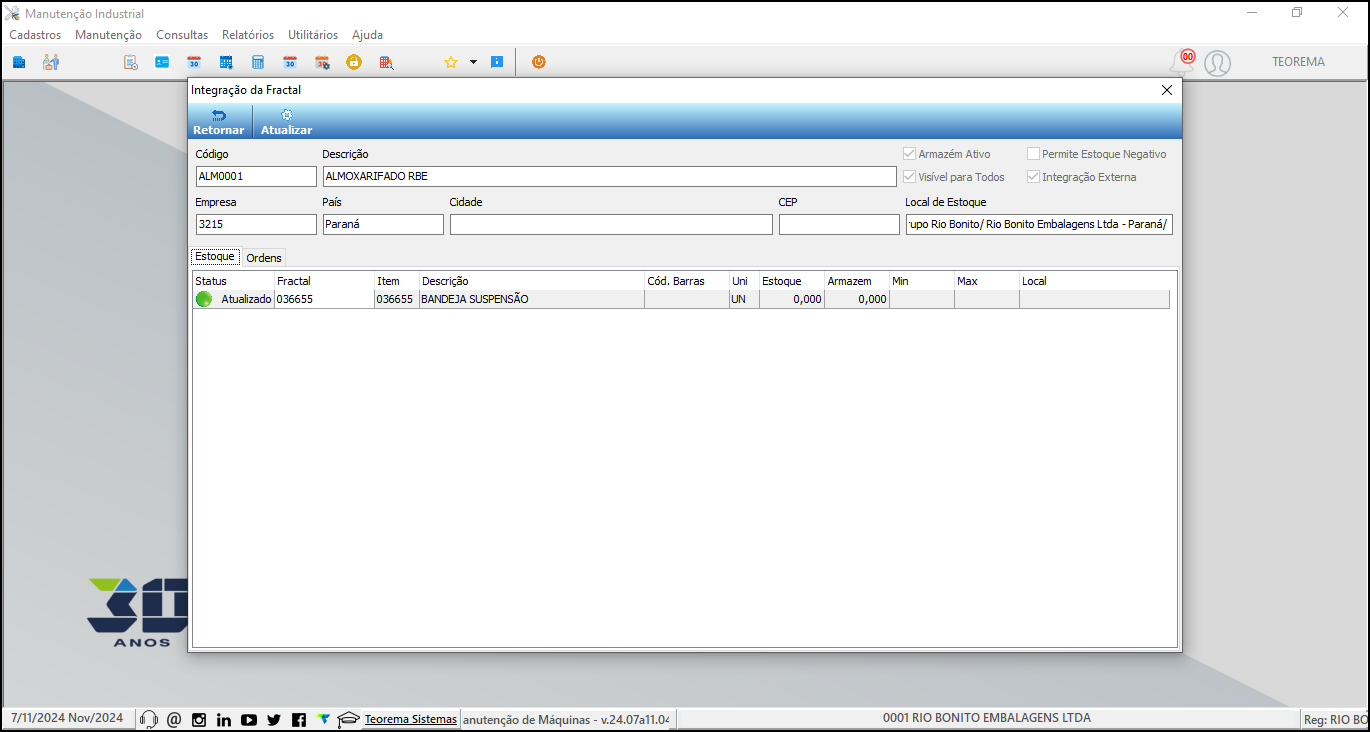1370x732 pixels.
Task: Open the Instagram icon in status bar
Action: pos(199,719)
